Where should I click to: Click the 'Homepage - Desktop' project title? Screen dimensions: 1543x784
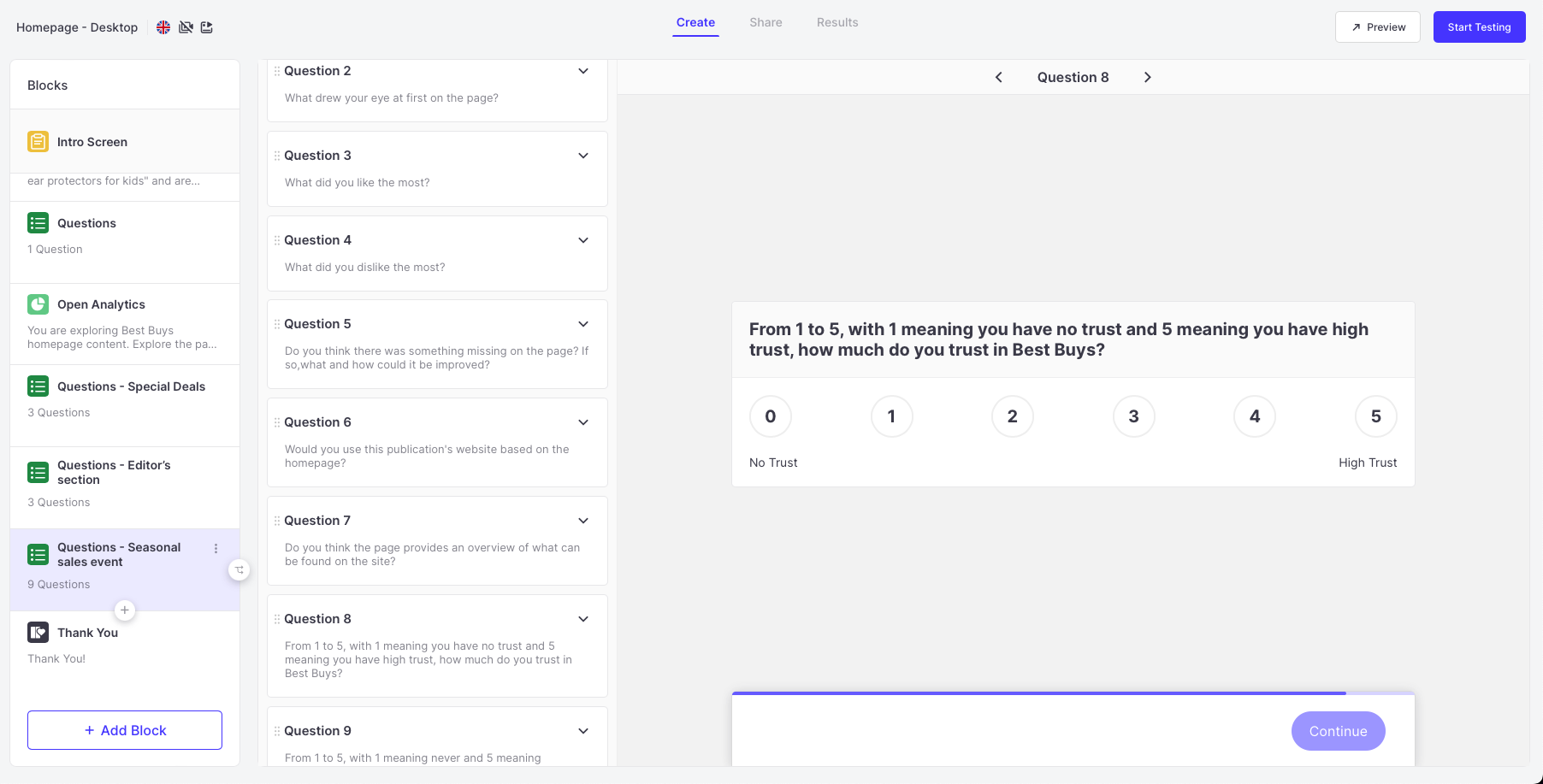[77, 27]
